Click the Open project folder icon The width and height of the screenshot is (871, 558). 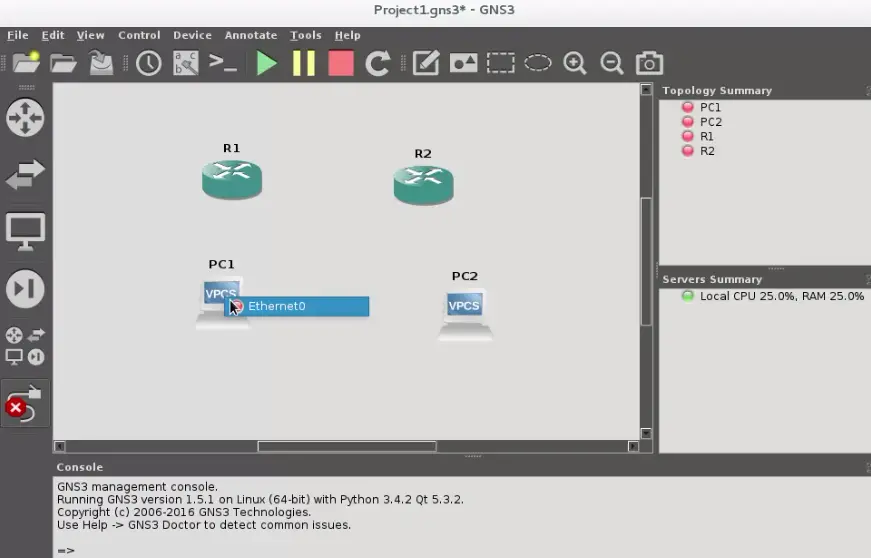click(63, 63)
